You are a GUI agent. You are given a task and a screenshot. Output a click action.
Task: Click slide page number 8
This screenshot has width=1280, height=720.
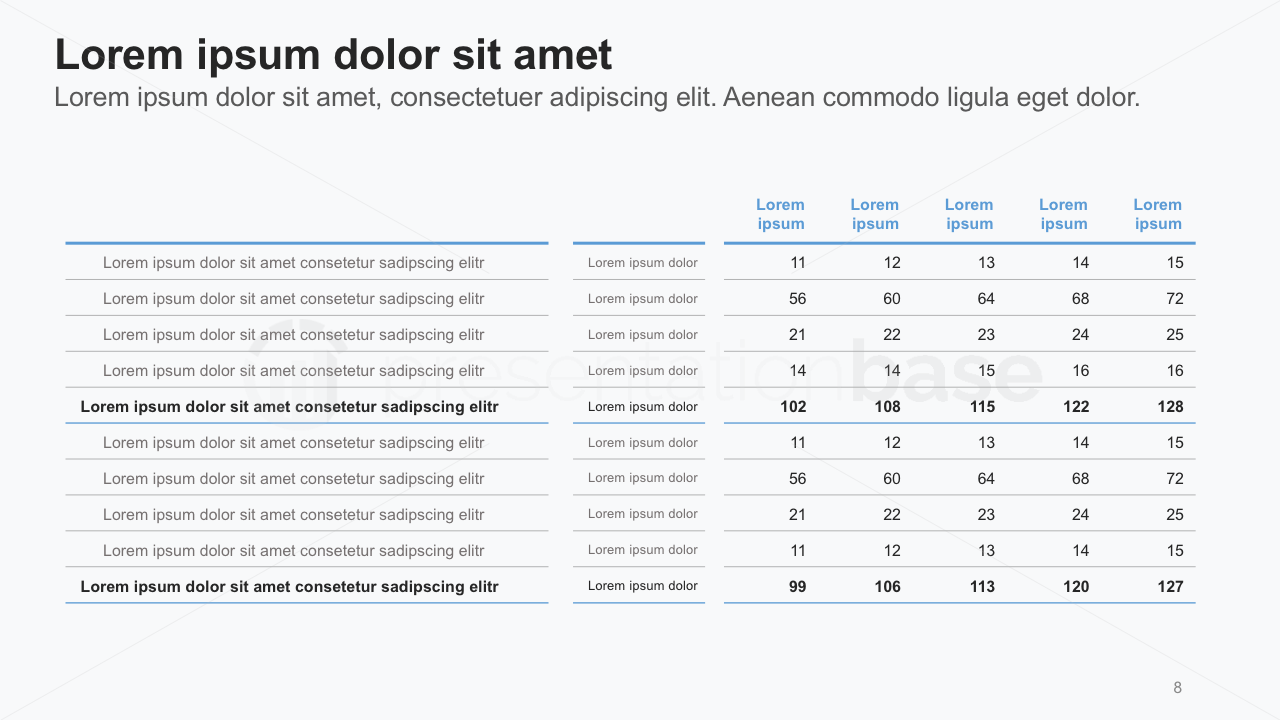tap(1177, 687)
